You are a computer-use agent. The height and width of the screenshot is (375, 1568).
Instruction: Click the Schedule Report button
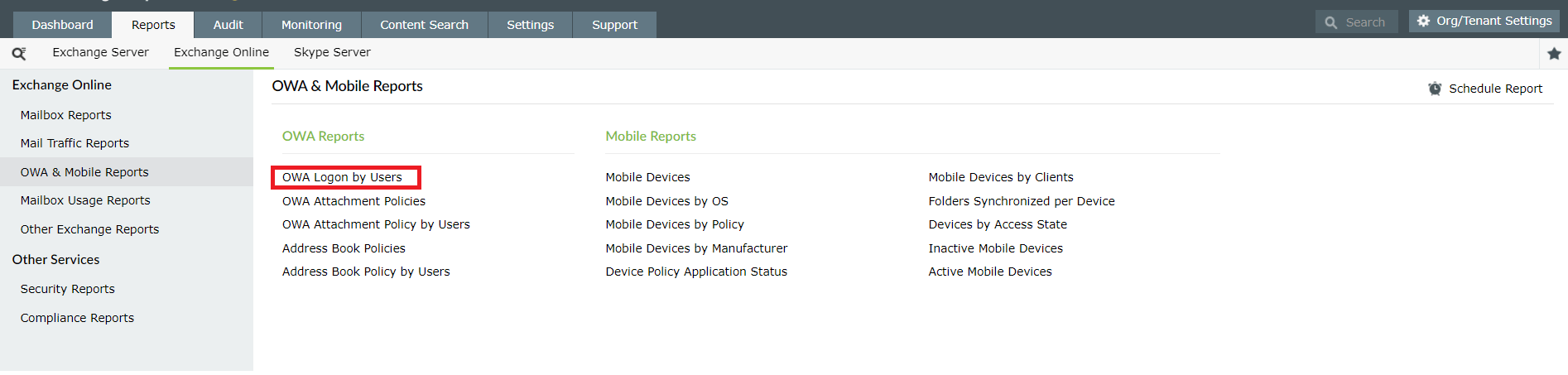click(1494, 89)
